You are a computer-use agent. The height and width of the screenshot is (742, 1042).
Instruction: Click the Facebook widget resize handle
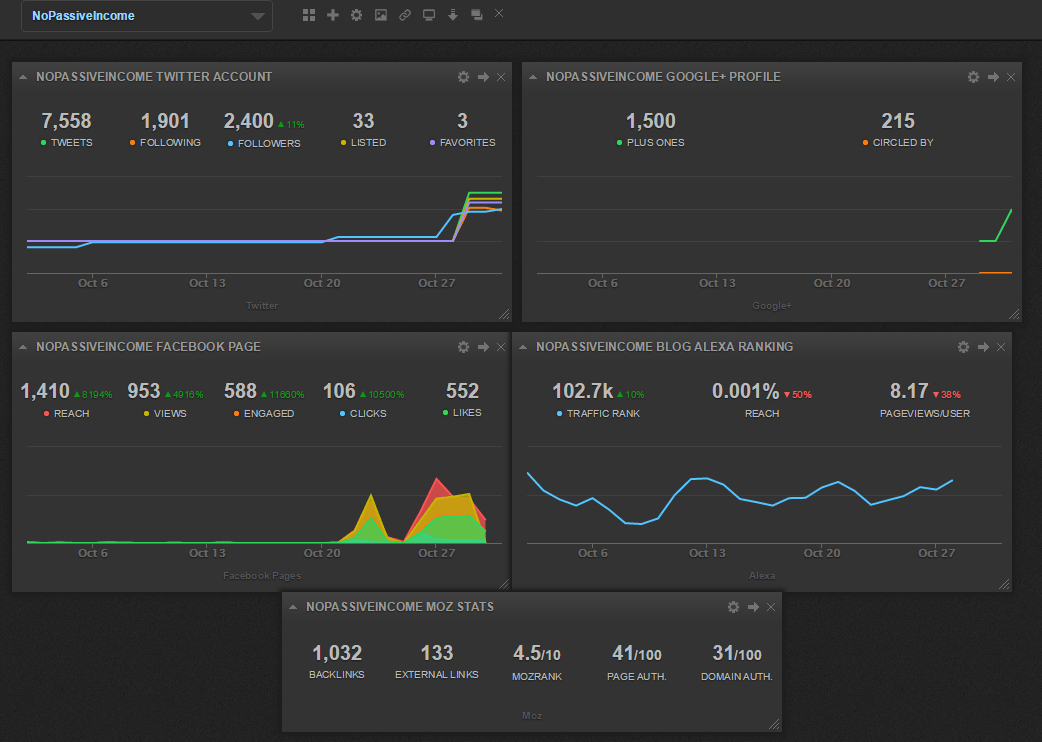click(502, 583)
